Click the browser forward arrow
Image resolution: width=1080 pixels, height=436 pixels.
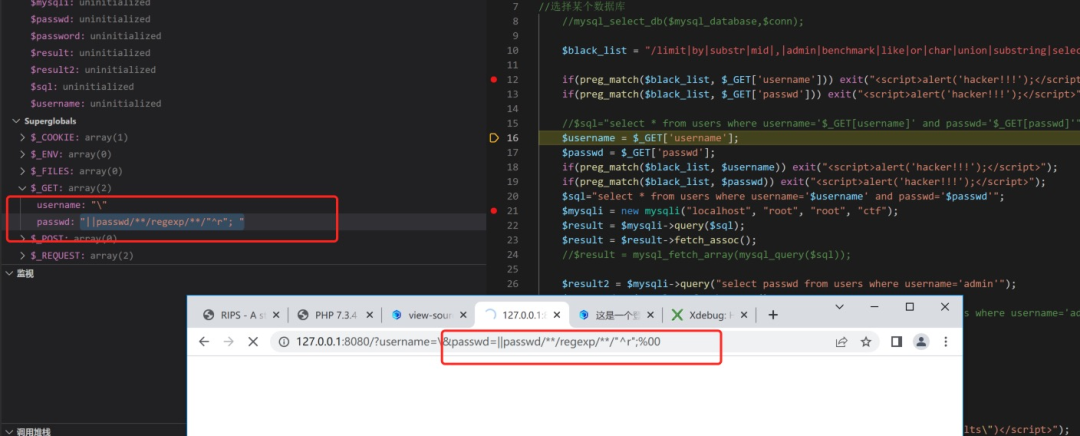point(229,342)
